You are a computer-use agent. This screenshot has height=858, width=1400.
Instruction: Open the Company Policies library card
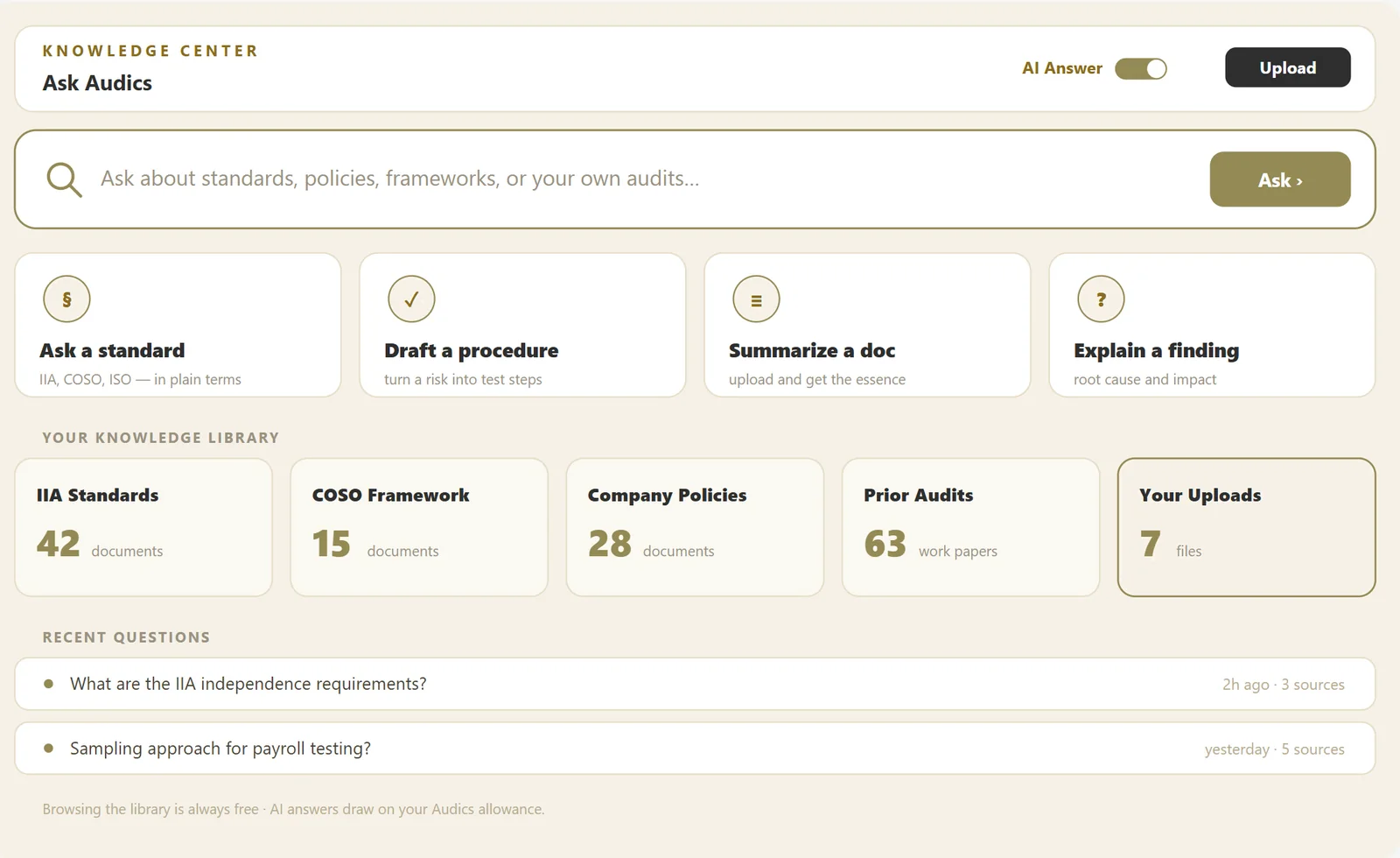(x=695, y=527)
